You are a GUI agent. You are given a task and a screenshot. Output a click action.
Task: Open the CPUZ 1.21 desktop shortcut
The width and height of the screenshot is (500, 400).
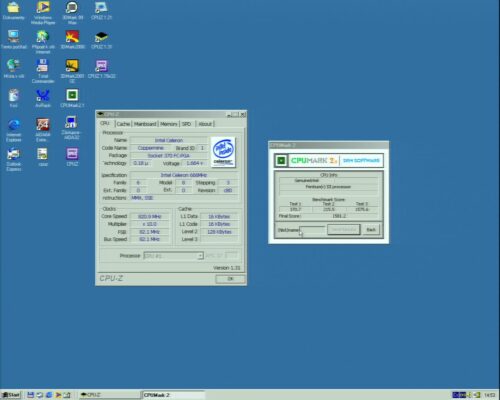click(101, 11)
